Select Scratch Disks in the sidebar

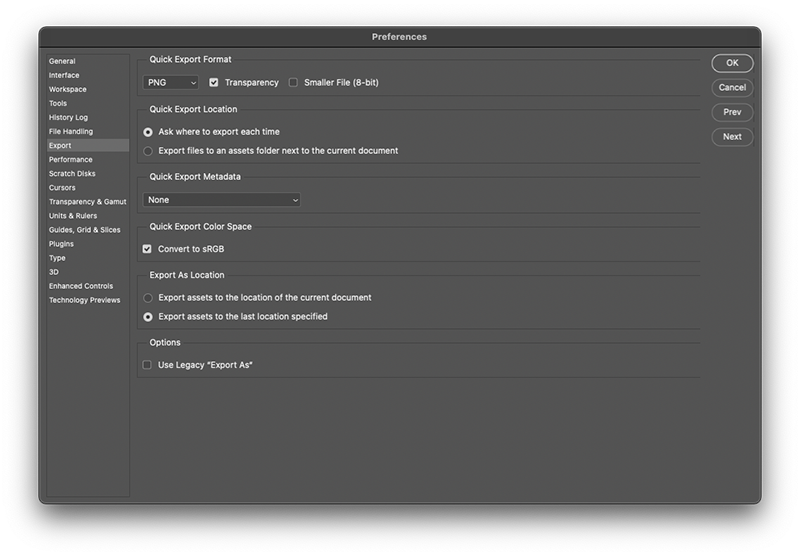(71, 174)
